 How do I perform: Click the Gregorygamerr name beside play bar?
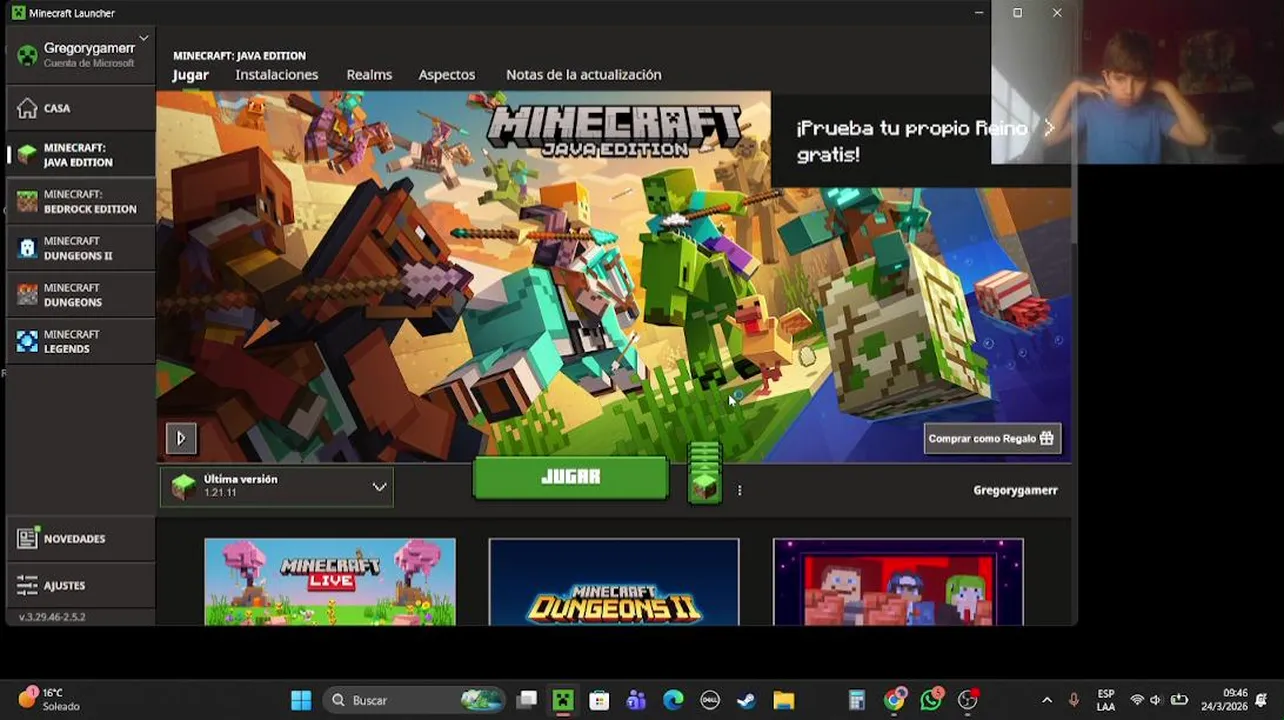click(1015, 490)
